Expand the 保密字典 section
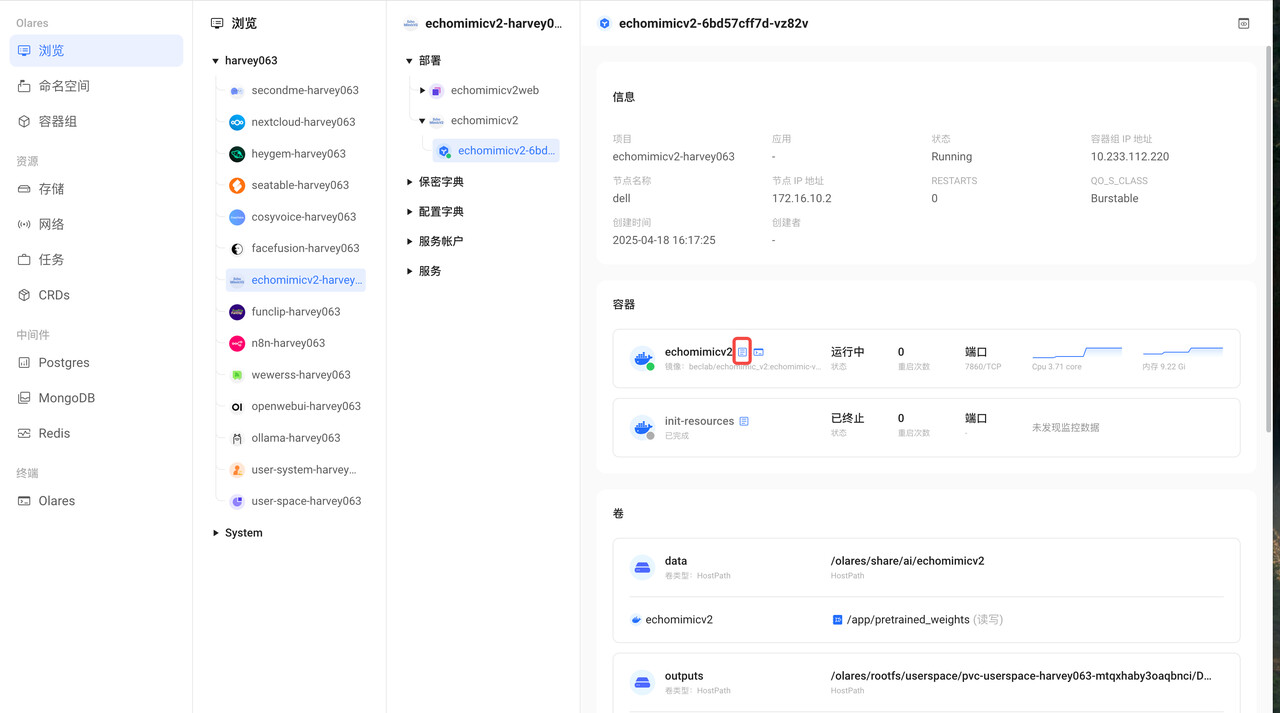Image resolution: width=1280 pixels, height=713 pixels. (x=410, y=182)
